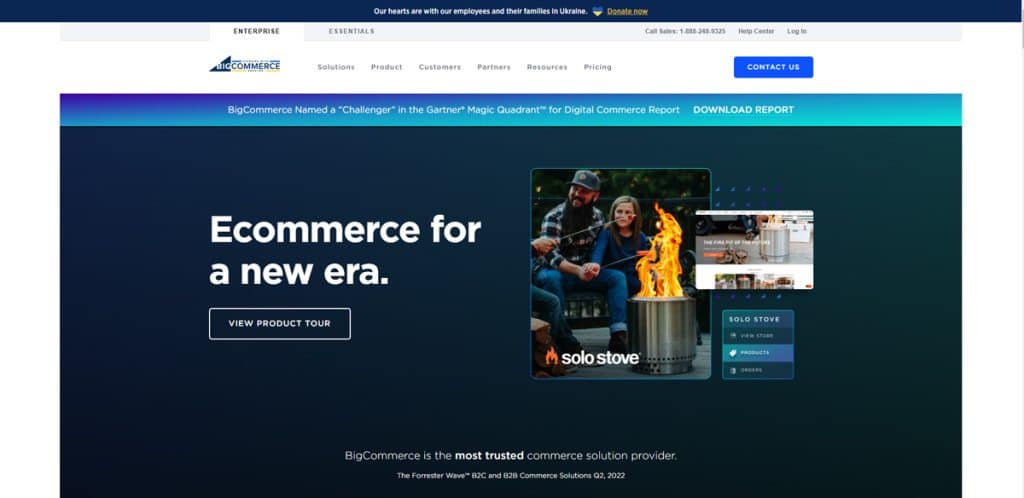Click the Solo Stove campfire photo
The width and height of the screenshot is (1024, 498).
pyautogui.click(x=620, y=273)
